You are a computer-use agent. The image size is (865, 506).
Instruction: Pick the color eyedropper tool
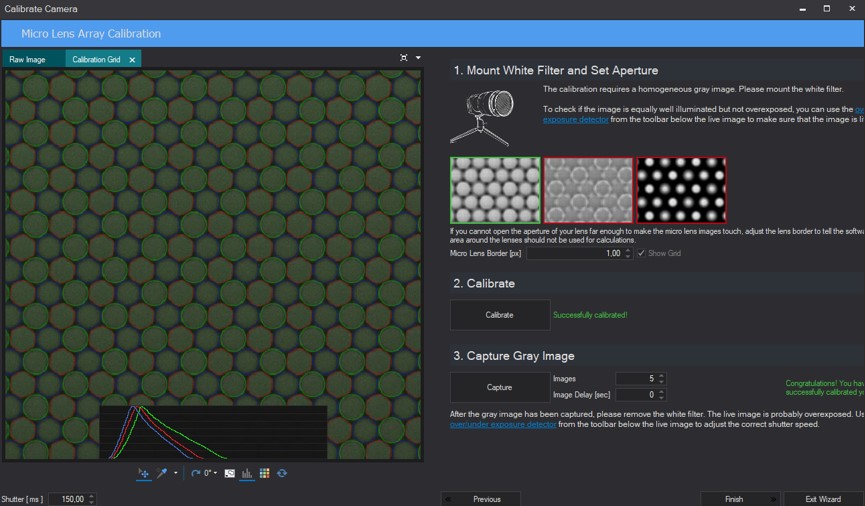(x=162, y=473)
